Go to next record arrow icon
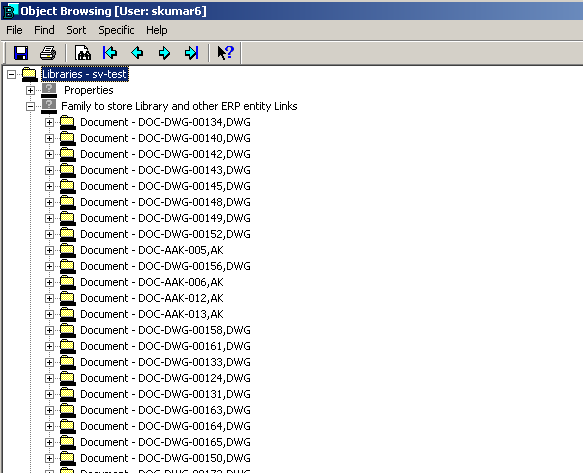Screen dimensions: 583x473 pos(164,53)
